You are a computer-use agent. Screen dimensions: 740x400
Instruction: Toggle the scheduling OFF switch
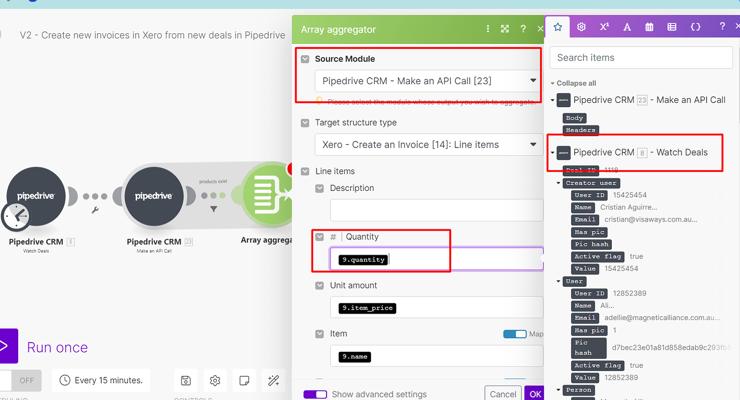coord(20,380)
